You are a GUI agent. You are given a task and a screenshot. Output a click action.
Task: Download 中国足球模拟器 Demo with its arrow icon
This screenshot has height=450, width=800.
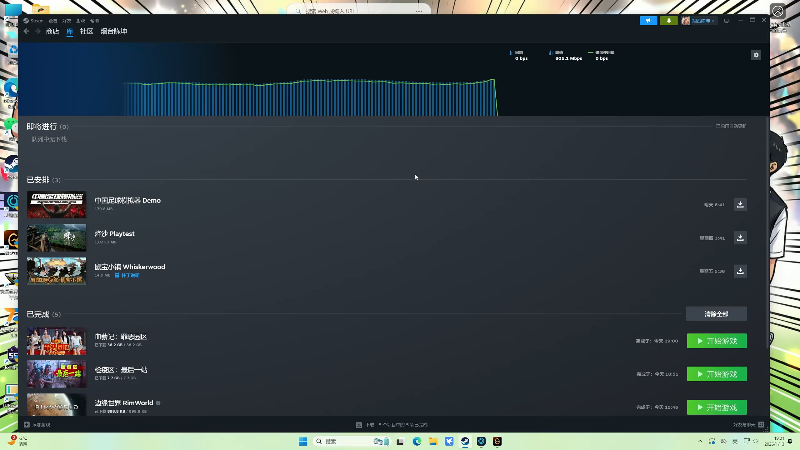[x=740, y=205]
